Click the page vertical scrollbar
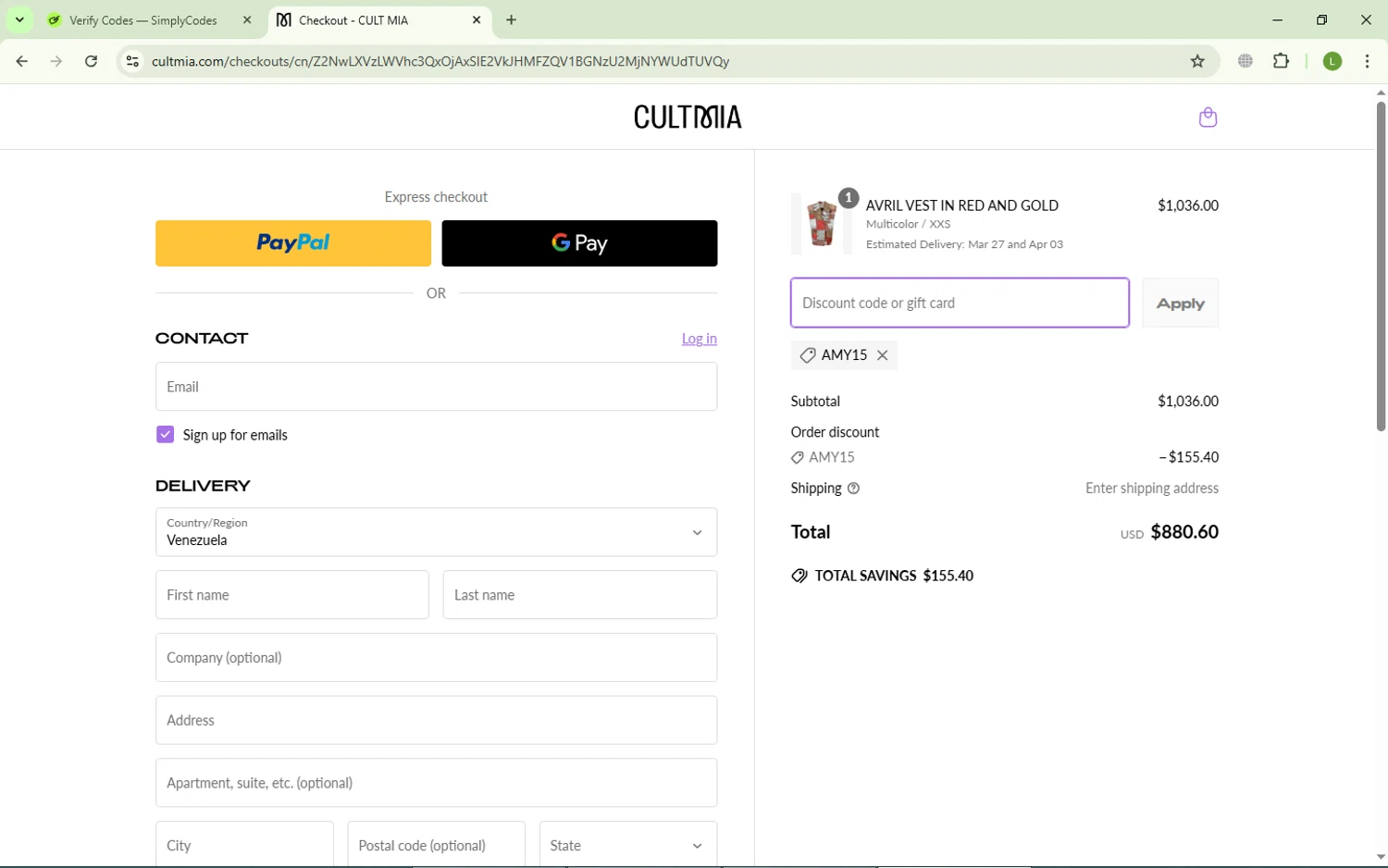Image resolution: width=1388 pixels, height=868 pixels. coord(1380,266)
